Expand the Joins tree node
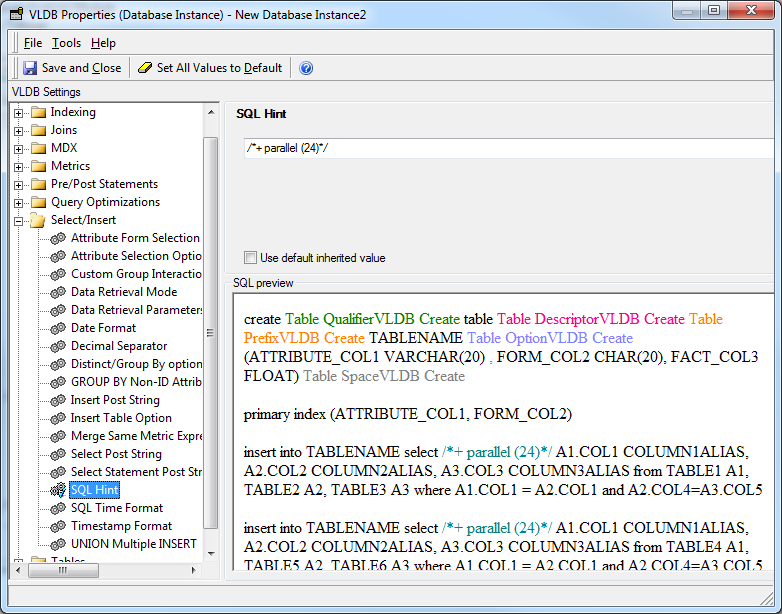Screen dimensions: 782x614 (x=18, y=130)
